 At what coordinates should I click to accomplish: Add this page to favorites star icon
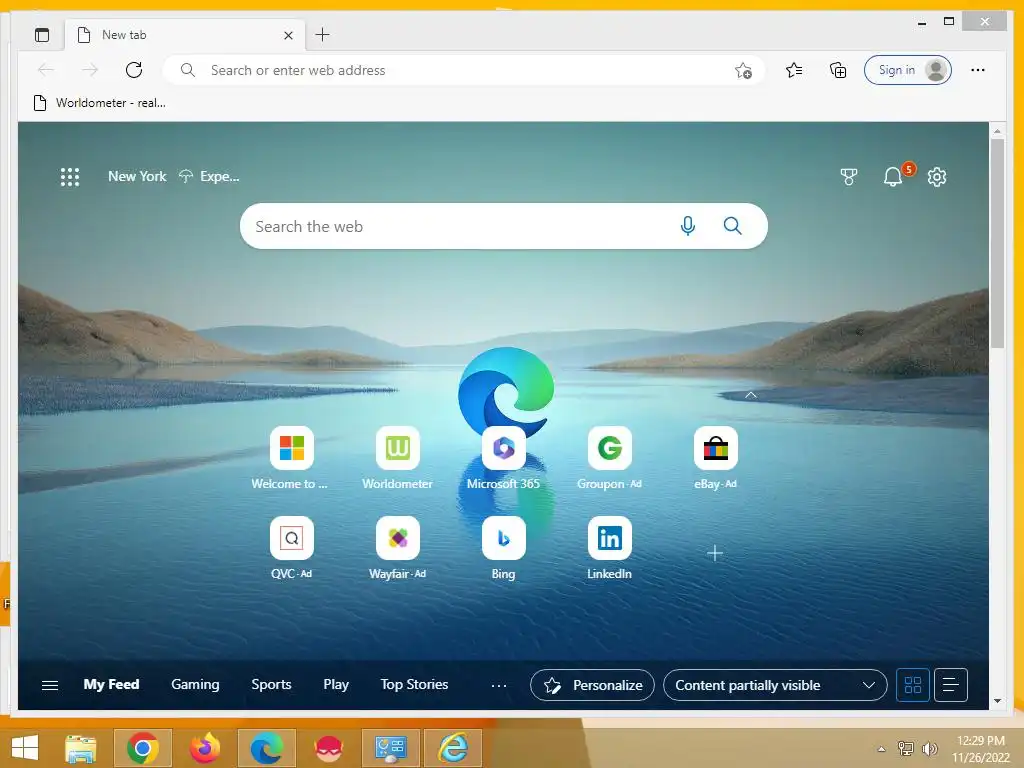pos(743,71)
